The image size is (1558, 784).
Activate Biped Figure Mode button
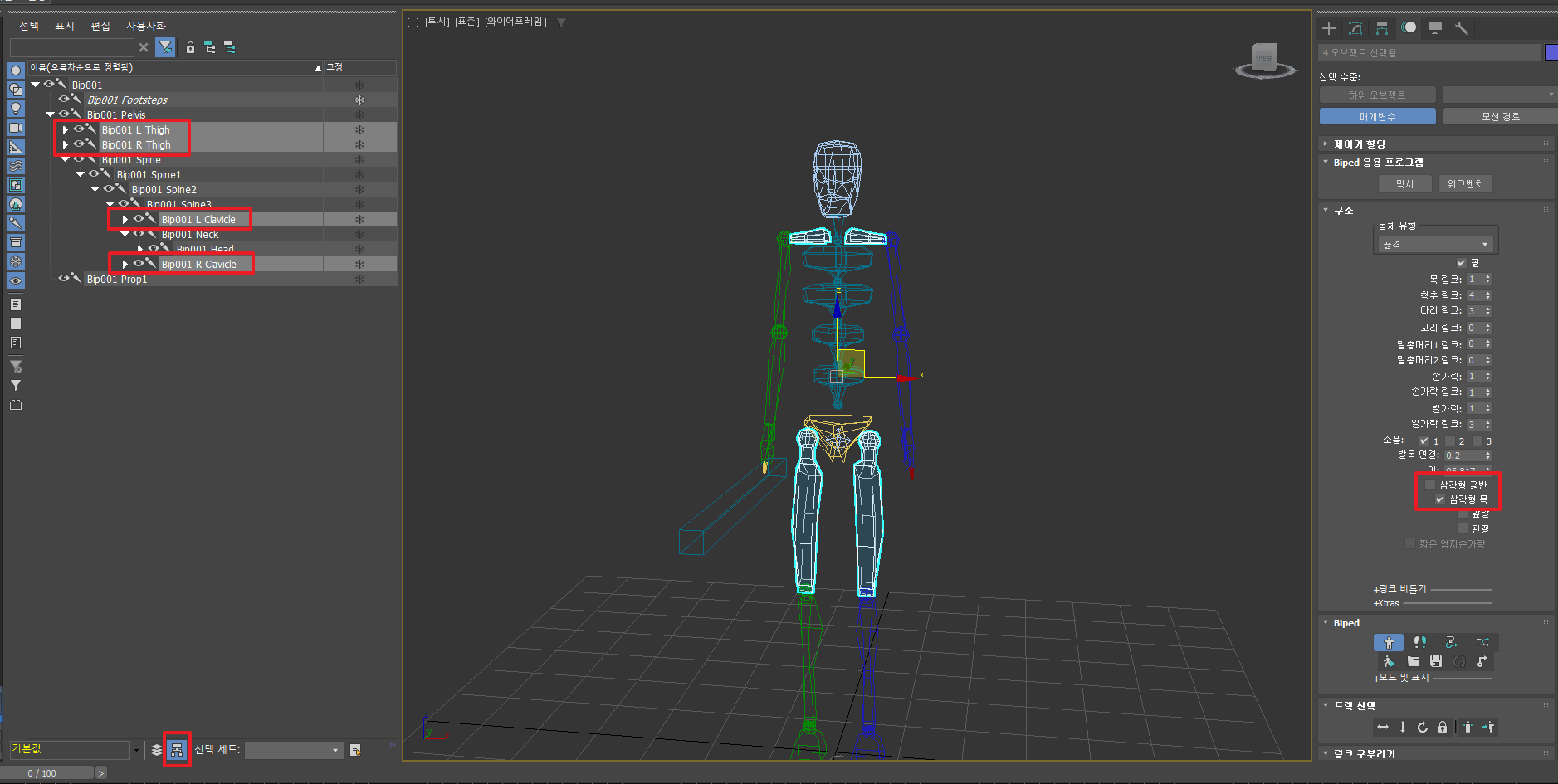point(1388,643)
